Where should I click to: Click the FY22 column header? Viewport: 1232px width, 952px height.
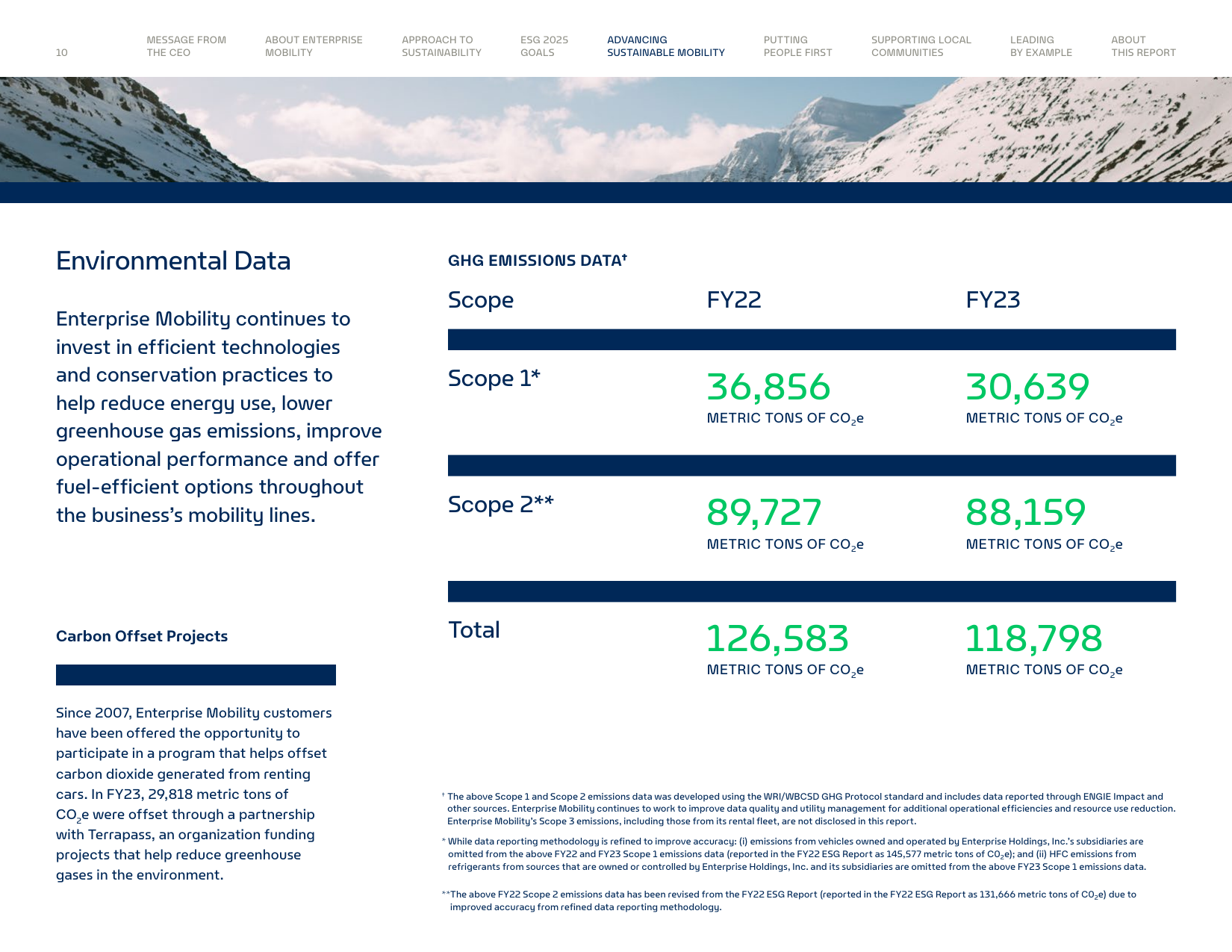pyautogui.click(x=734, y=300)
